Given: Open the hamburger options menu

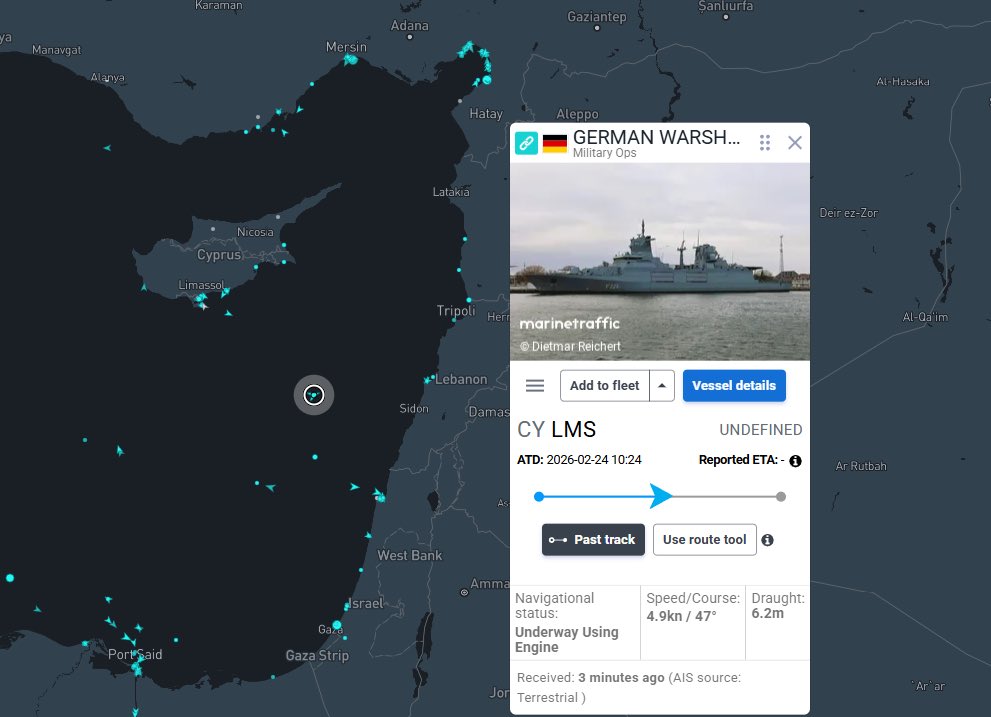Looking at the screenshot, I should [x=534, y=385].
